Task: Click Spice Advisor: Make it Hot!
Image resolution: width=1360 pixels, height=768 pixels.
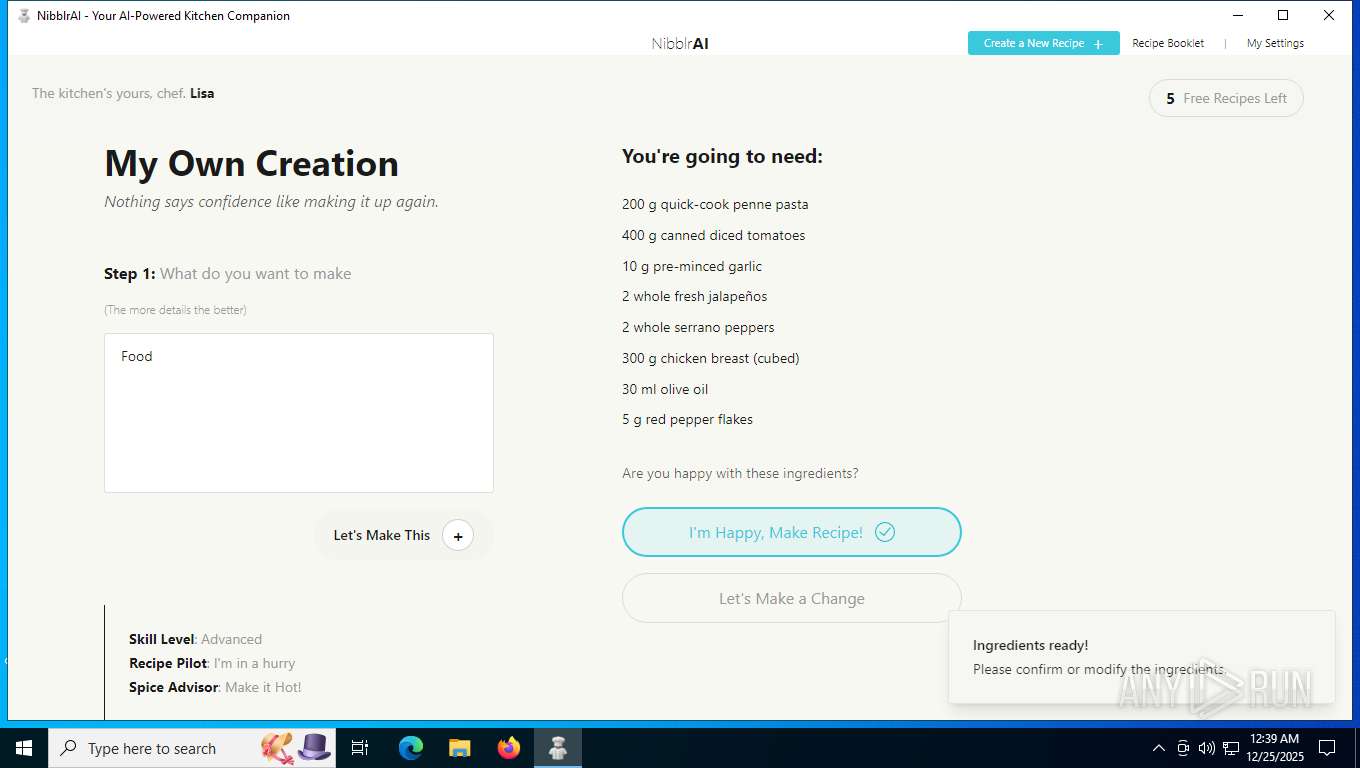Action: tap(215, 687)
